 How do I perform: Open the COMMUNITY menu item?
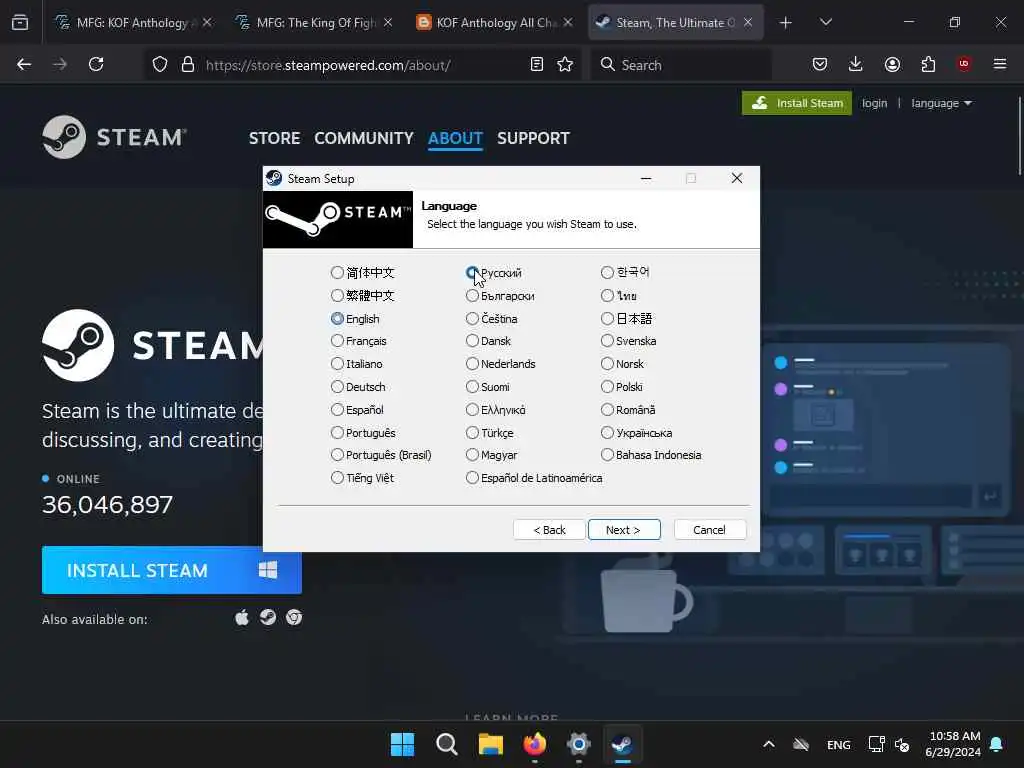(x=364, y=138)
